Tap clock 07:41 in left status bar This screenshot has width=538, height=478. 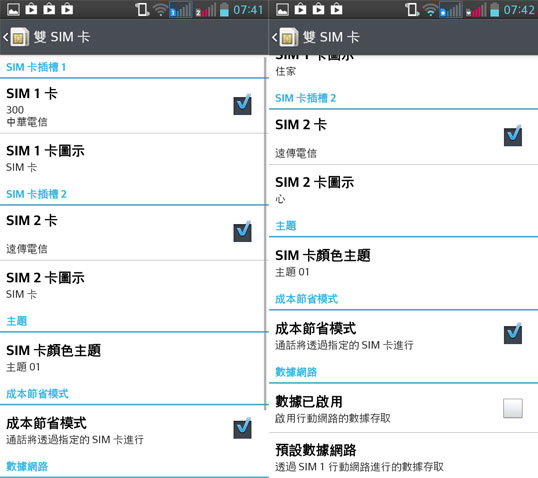(248, 10)
